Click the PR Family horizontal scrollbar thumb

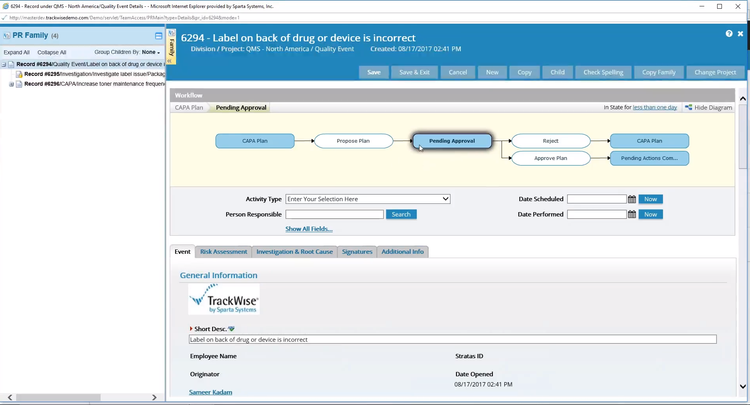click(58, 397)
